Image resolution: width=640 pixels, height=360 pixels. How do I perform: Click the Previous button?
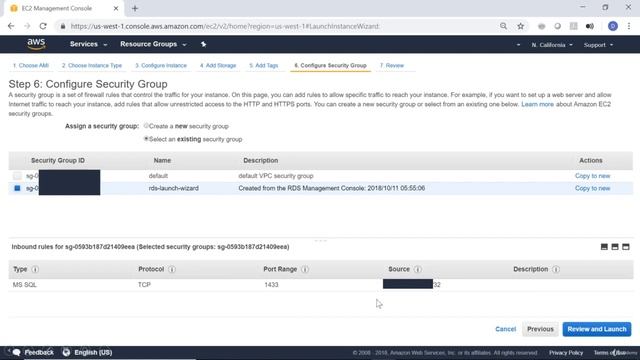pyautogui.click(x=540, y=329)
